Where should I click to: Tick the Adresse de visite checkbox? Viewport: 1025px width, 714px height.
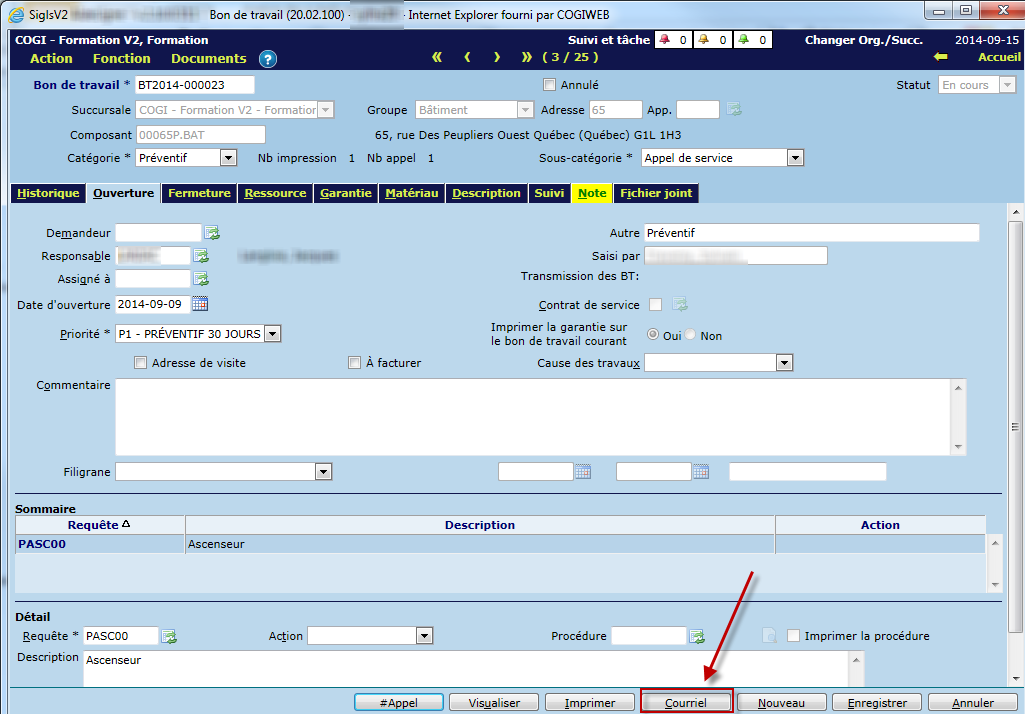tap(140, 363)
